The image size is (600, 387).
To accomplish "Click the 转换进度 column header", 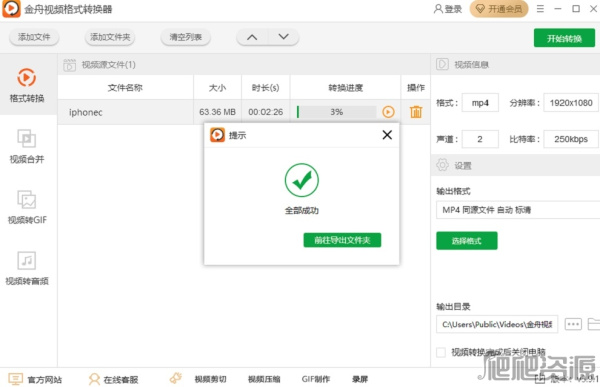I will tap(345, 88).
